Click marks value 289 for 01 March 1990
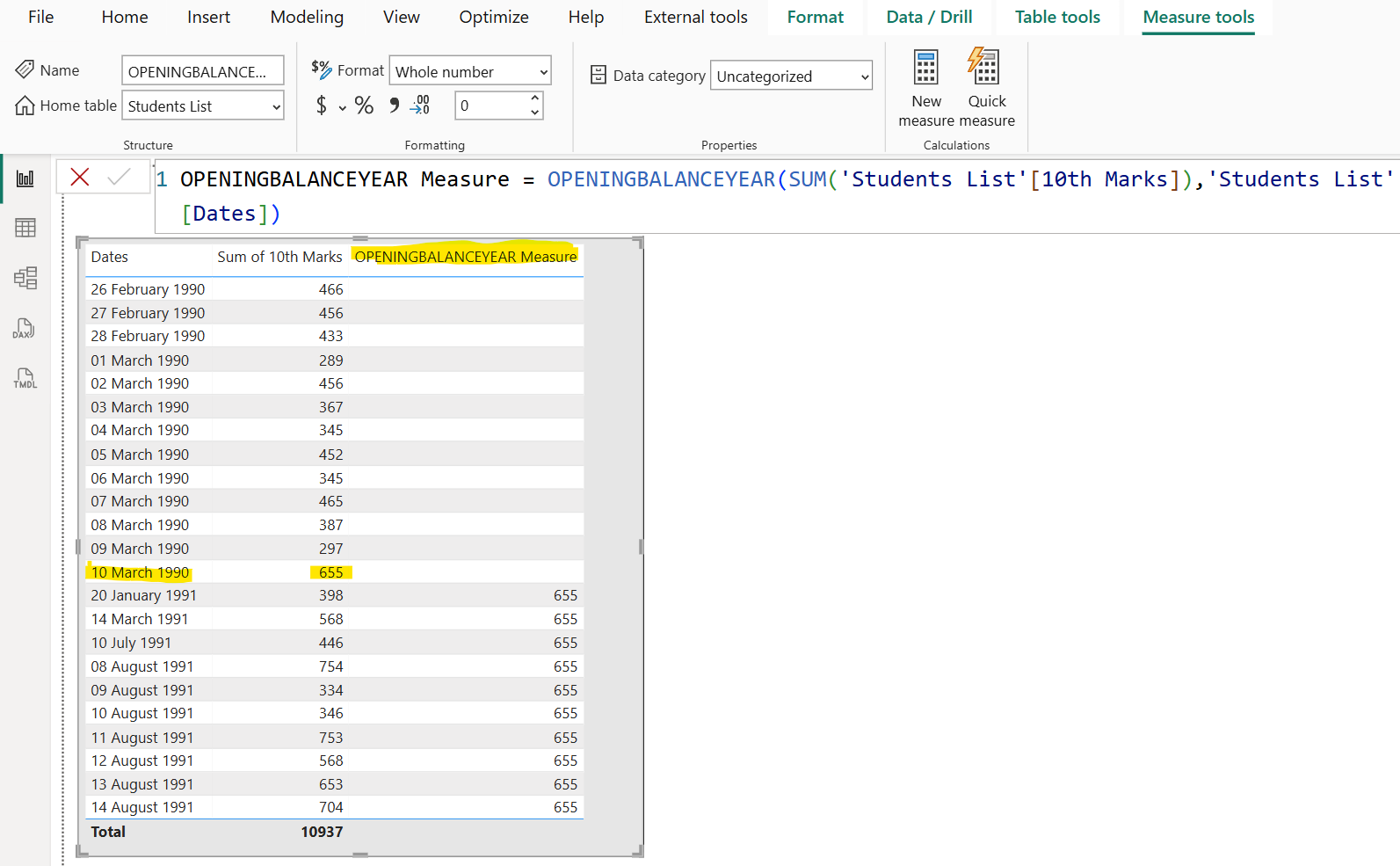Viewport: 1400px width, 866px height. pos(331,360)
